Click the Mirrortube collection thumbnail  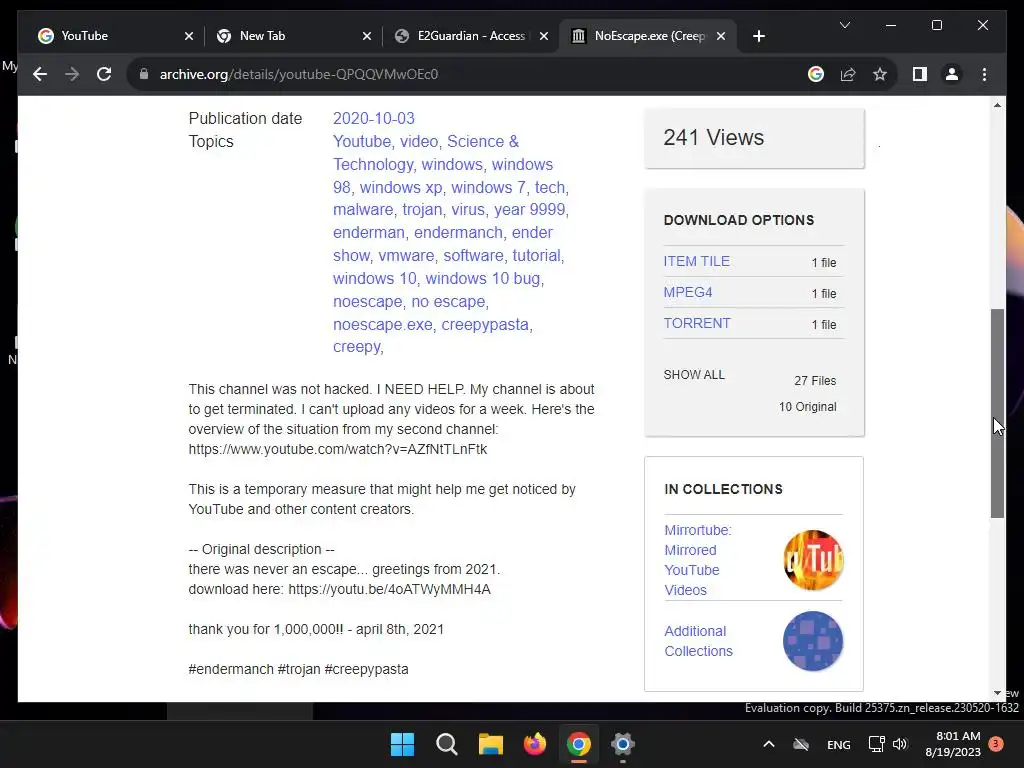[x=813, y=560]
